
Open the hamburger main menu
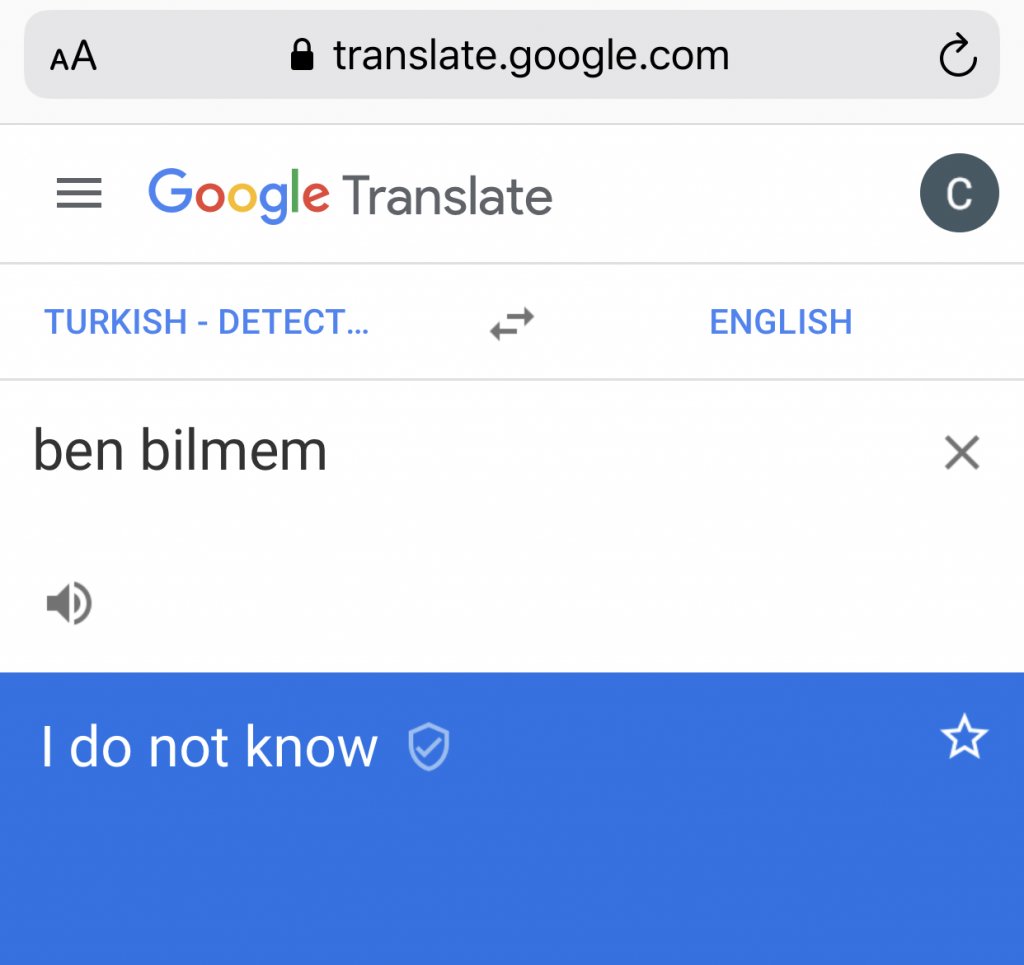[x=79, y=193]
